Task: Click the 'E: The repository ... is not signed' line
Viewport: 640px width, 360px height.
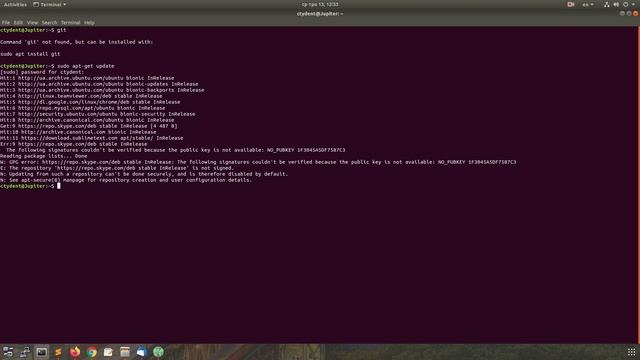Action: pyautogui.click(x=117, y=168)
